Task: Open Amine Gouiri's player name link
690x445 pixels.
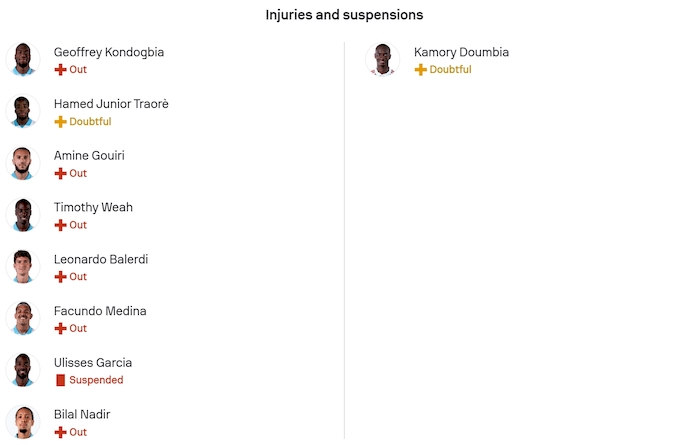Action: tap(89, 156)
